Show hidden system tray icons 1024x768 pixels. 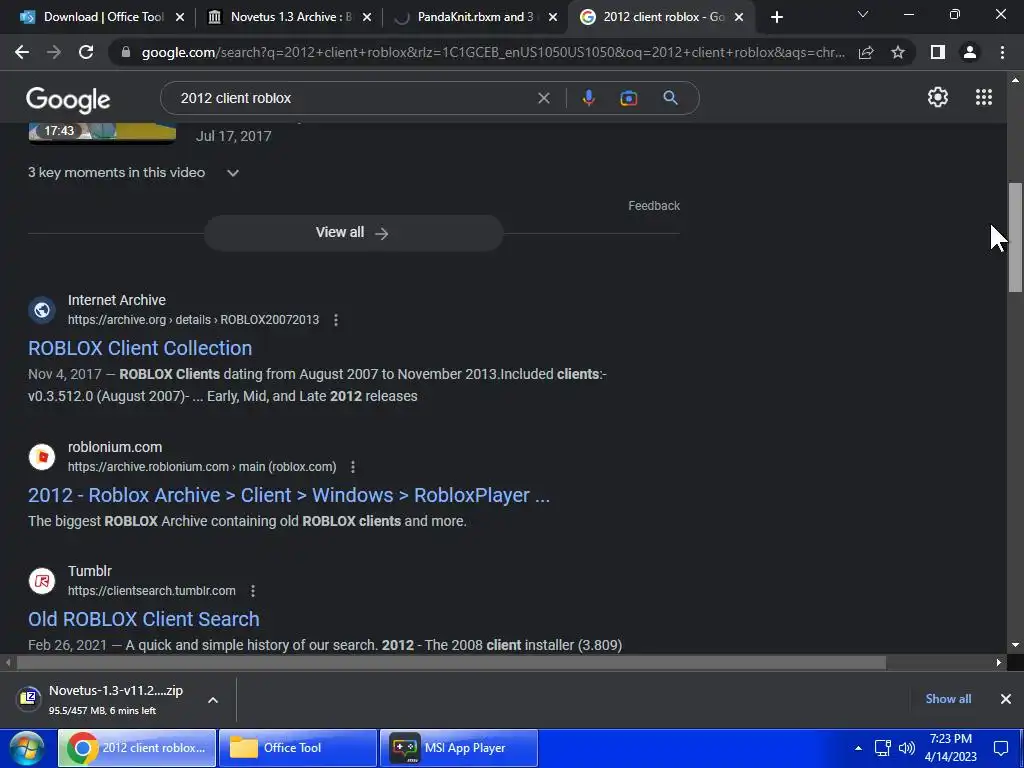[x=858, y=748]
